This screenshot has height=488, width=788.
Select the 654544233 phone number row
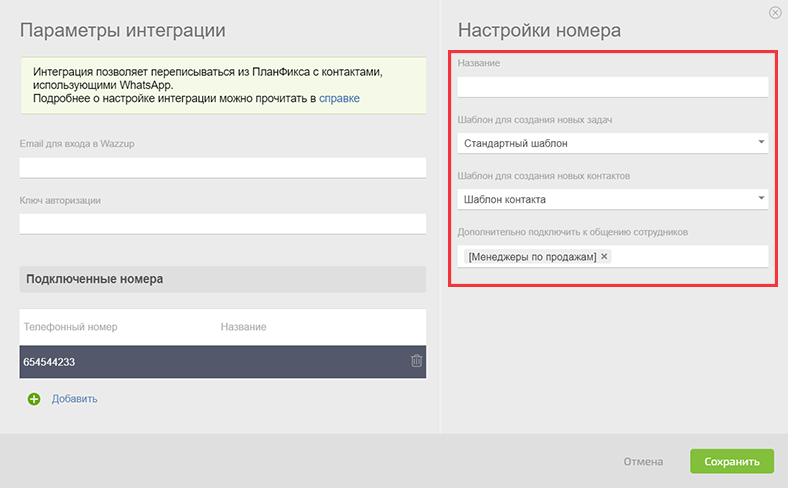(x=223, y=362)
